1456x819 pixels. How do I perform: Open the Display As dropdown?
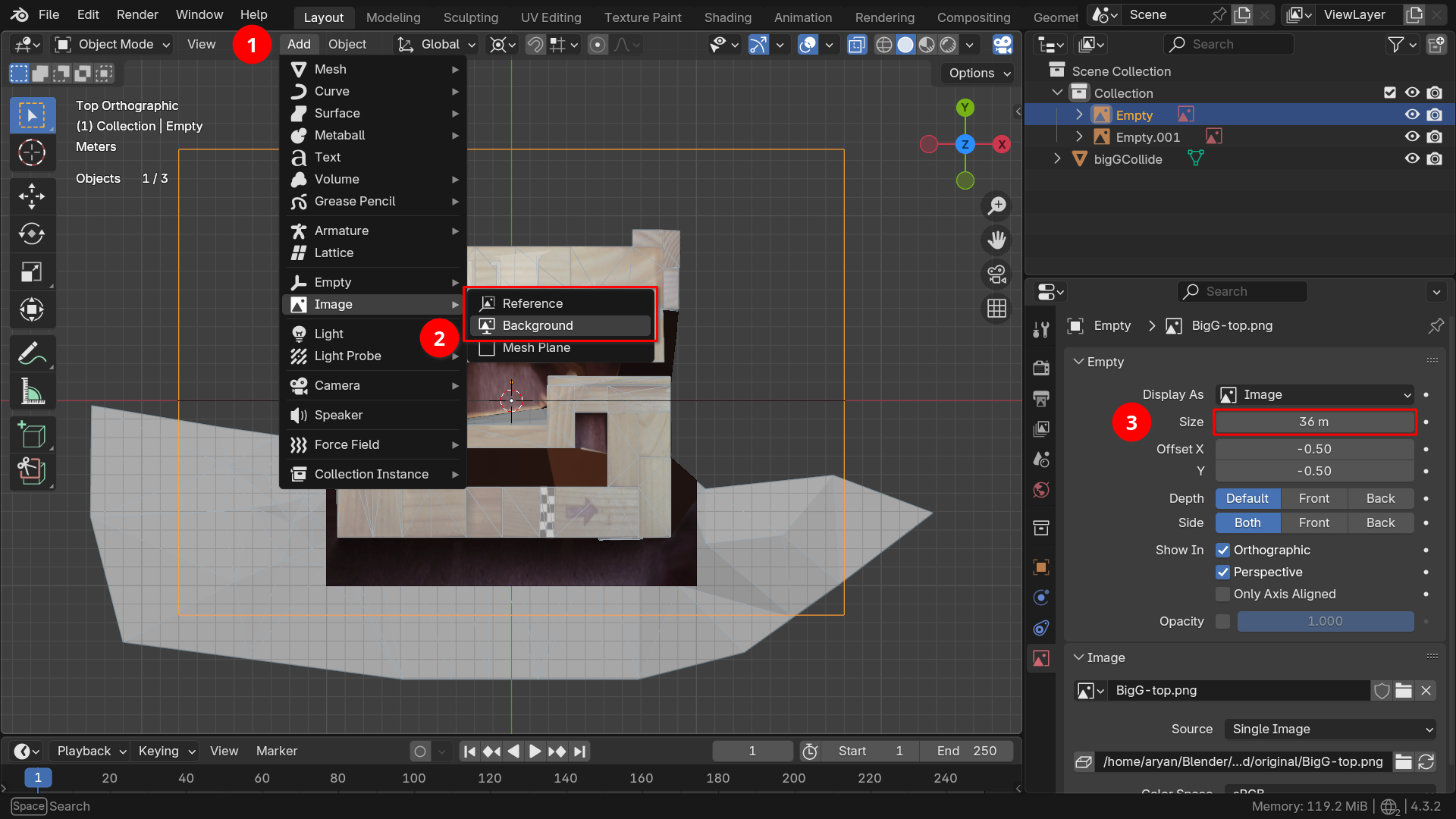click(x=1314, y=395)
